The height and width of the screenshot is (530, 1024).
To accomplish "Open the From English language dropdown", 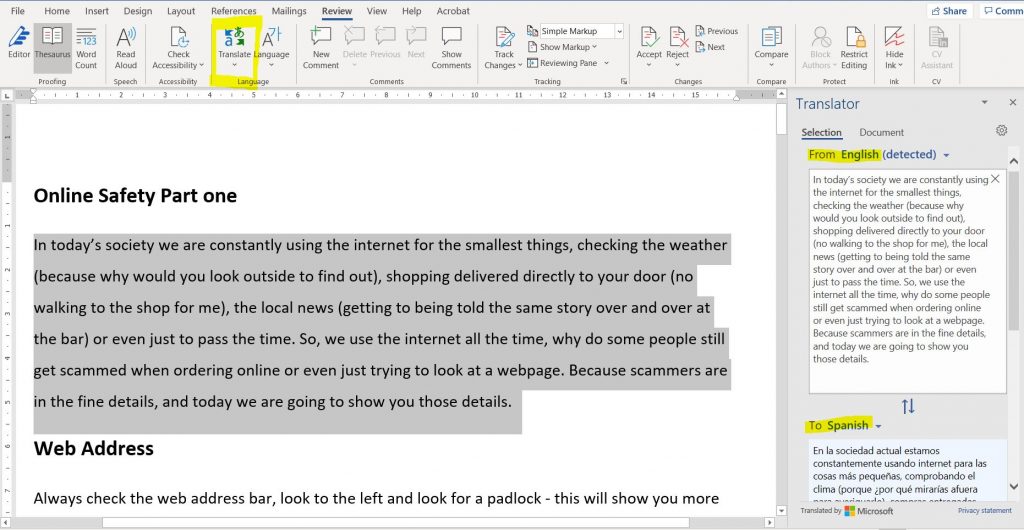I will [946, 155].
